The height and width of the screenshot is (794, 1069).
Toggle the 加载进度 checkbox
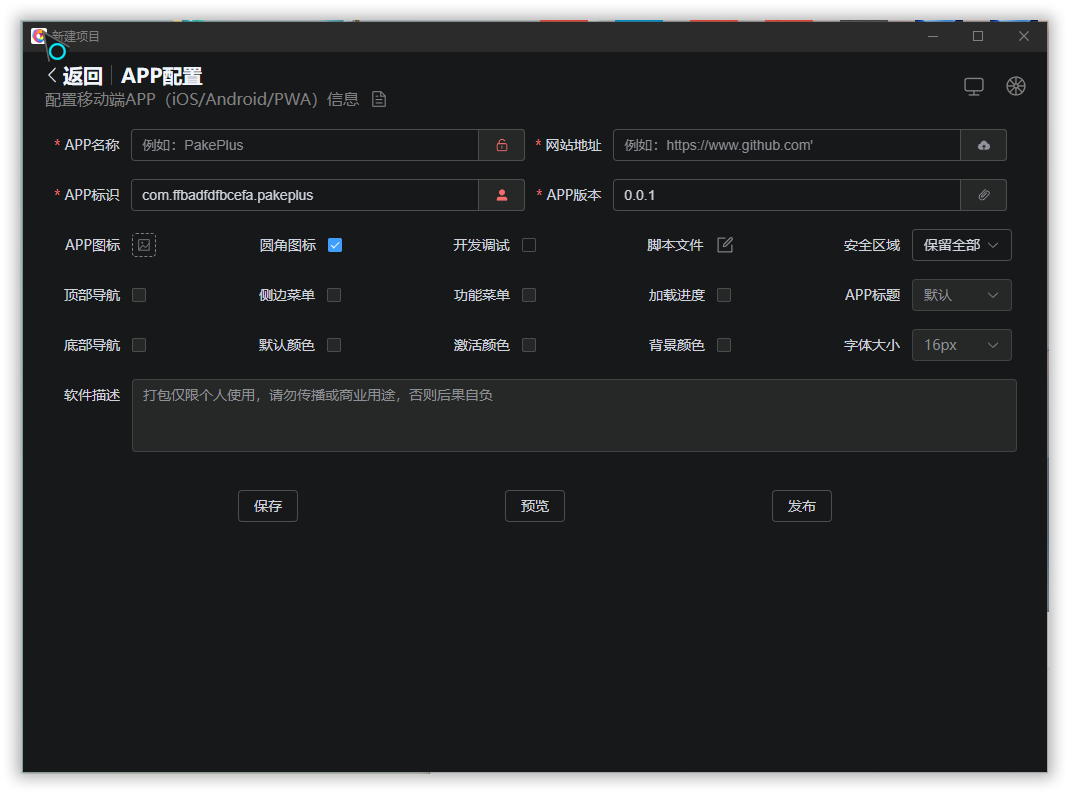click(724, 295)
